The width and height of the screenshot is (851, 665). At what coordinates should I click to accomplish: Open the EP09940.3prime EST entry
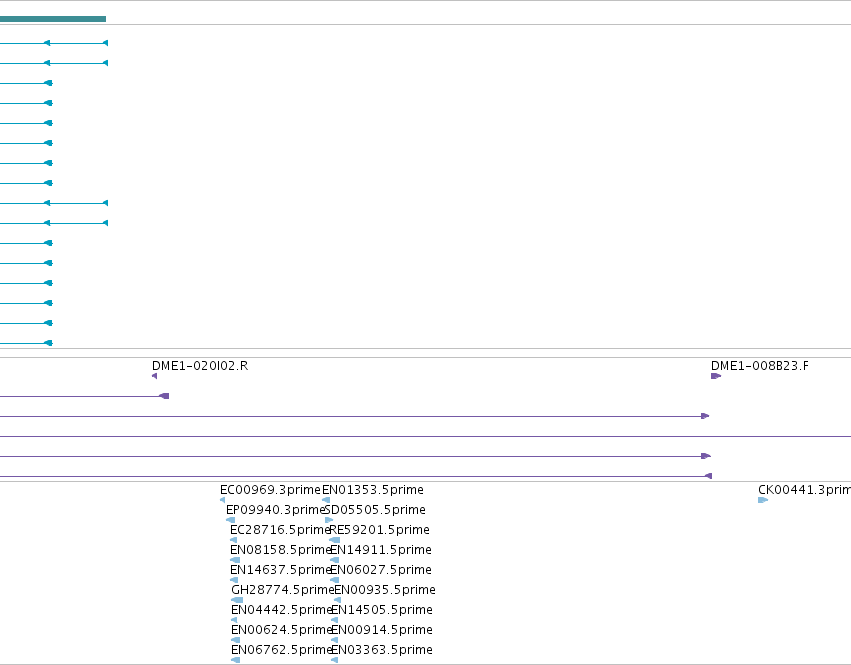275,510
